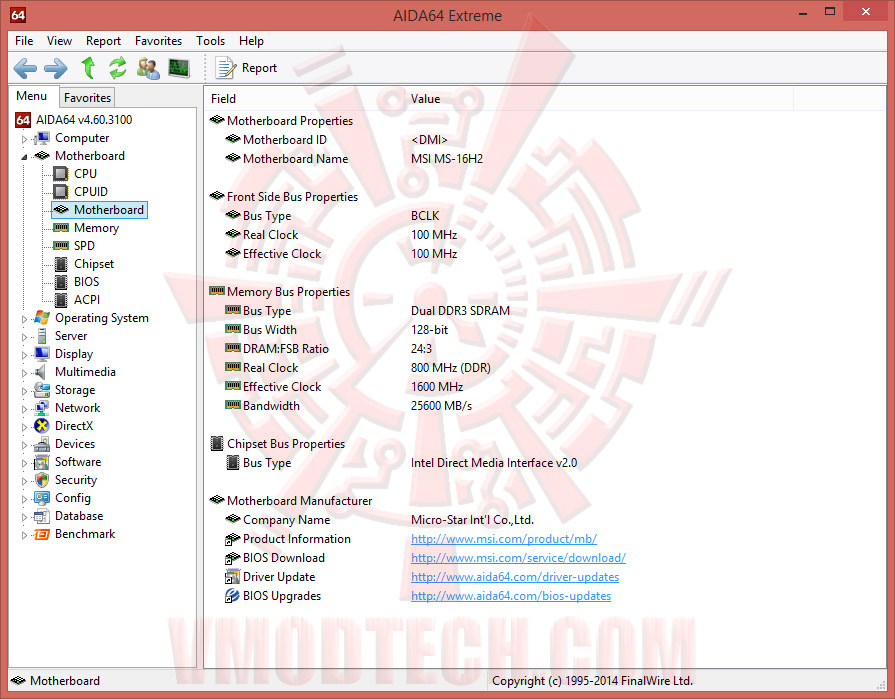Click the CPU chip icon in tree

[61, 173]
